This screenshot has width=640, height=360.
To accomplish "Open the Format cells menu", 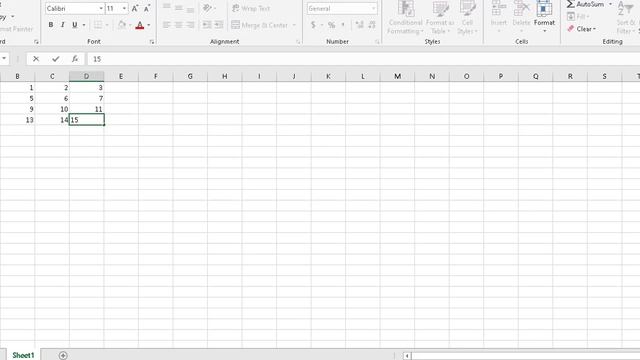I will [x=544, y=16].
